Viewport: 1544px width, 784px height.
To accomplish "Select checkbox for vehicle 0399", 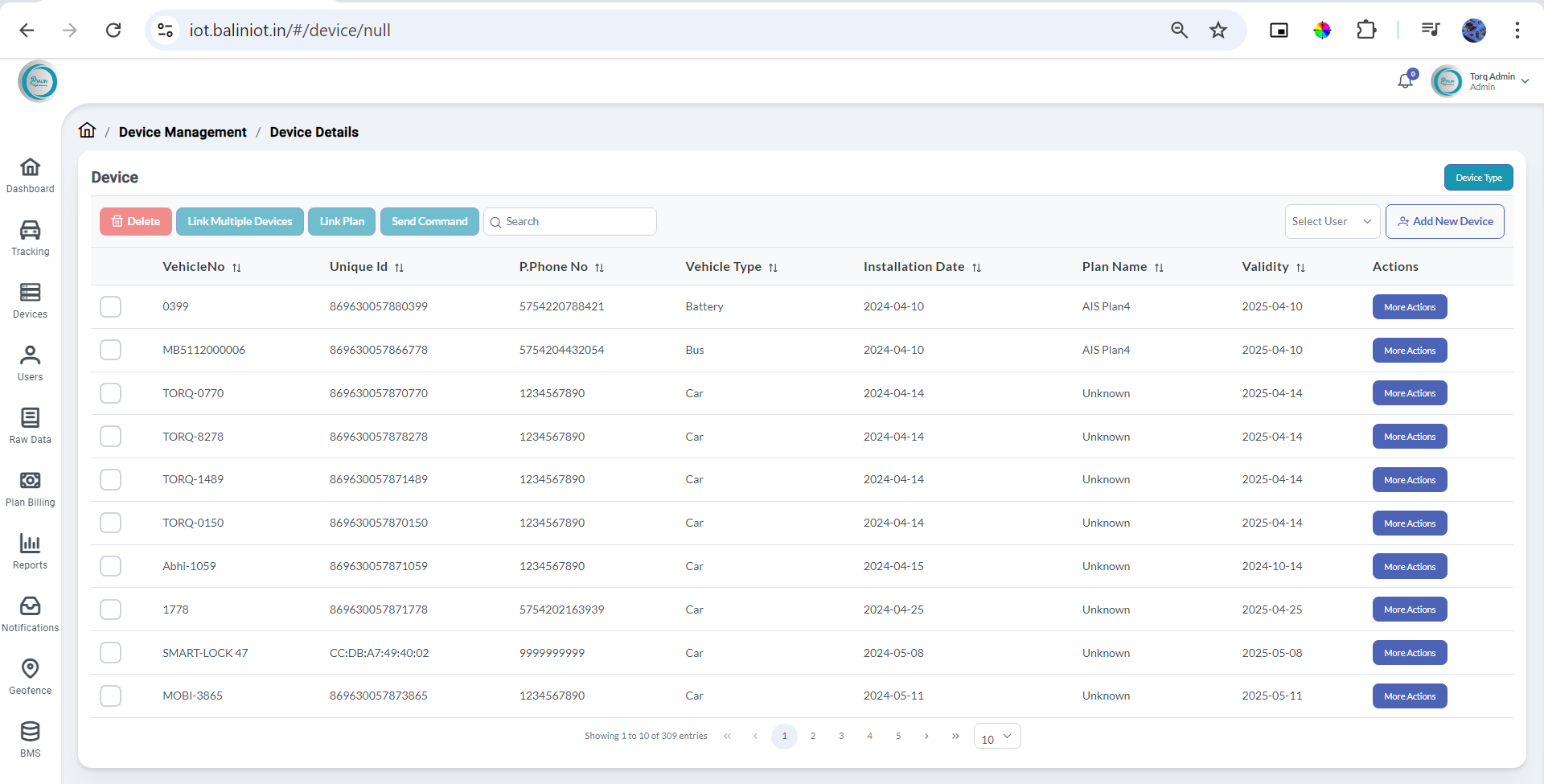I will click(110, 306).
